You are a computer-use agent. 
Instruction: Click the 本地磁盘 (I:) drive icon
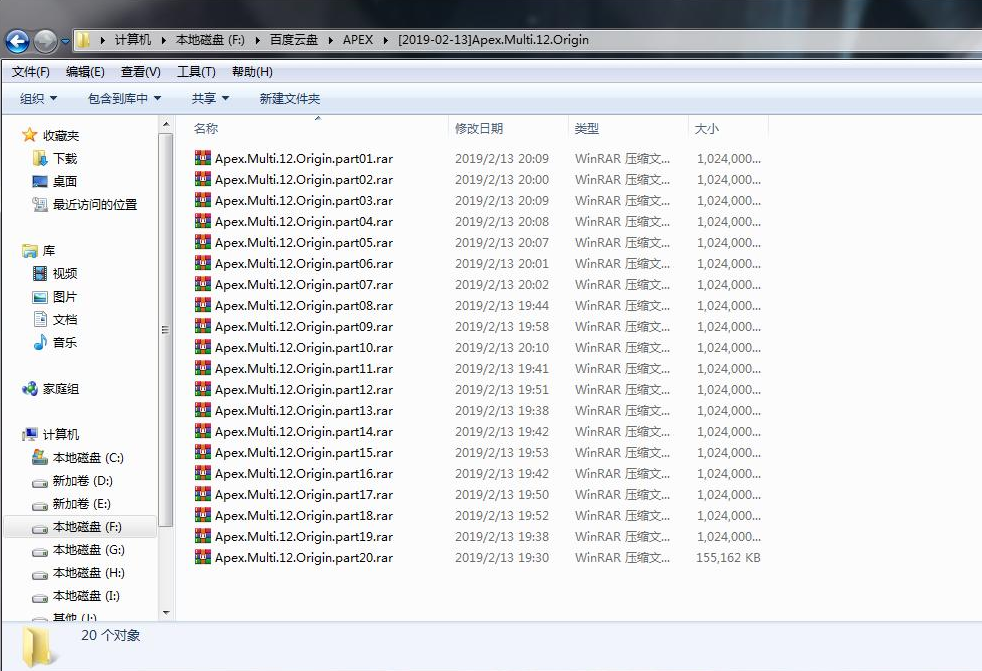click(39, 598)
